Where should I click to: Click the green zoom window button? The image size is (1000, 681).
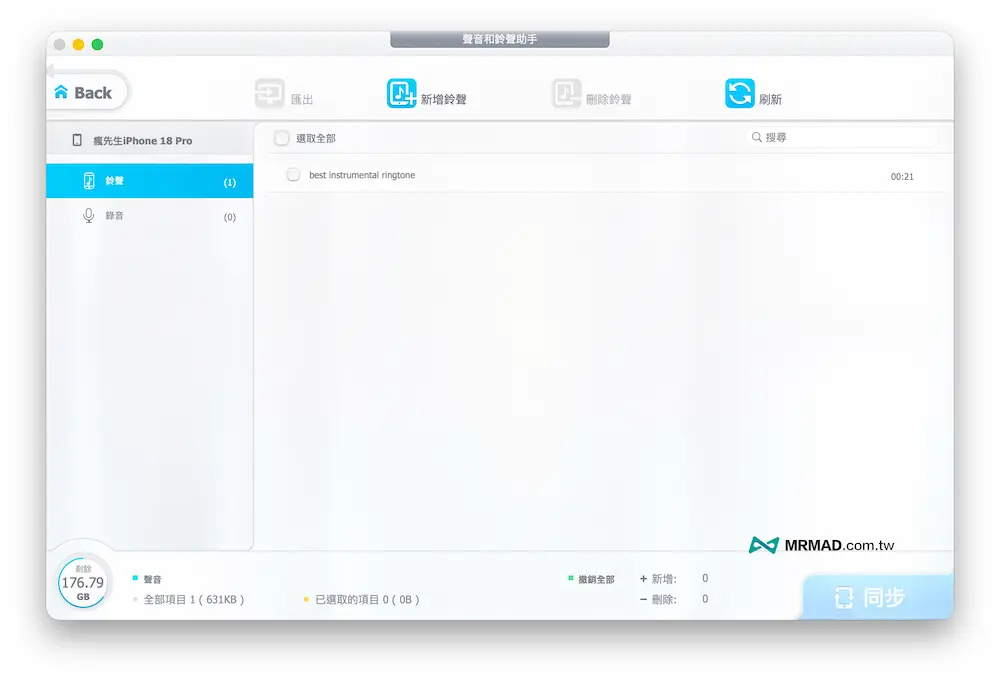(x=98, y=45)
